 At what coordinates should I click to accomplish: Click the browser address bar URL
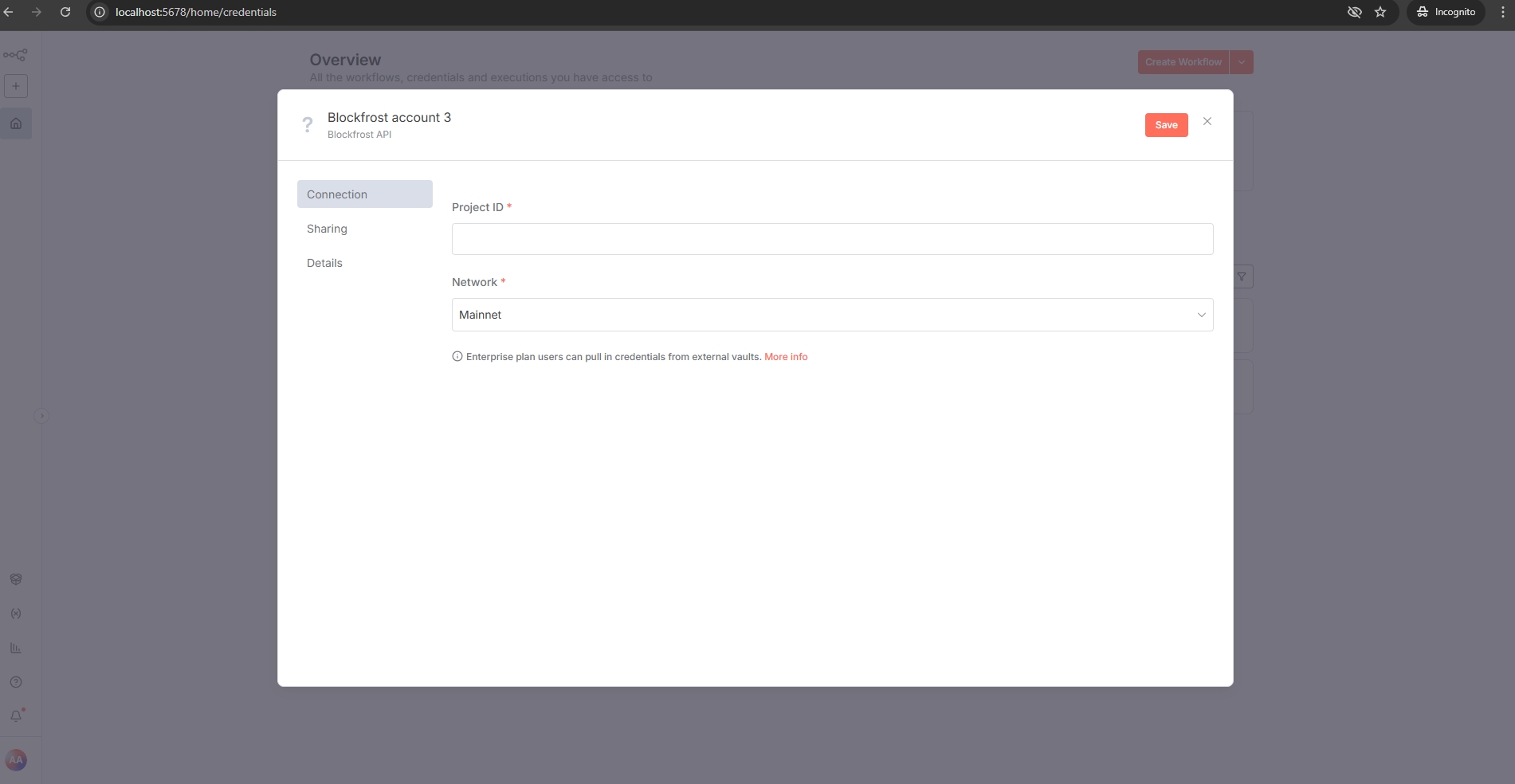pyautogui.click(x=196, y=12)
